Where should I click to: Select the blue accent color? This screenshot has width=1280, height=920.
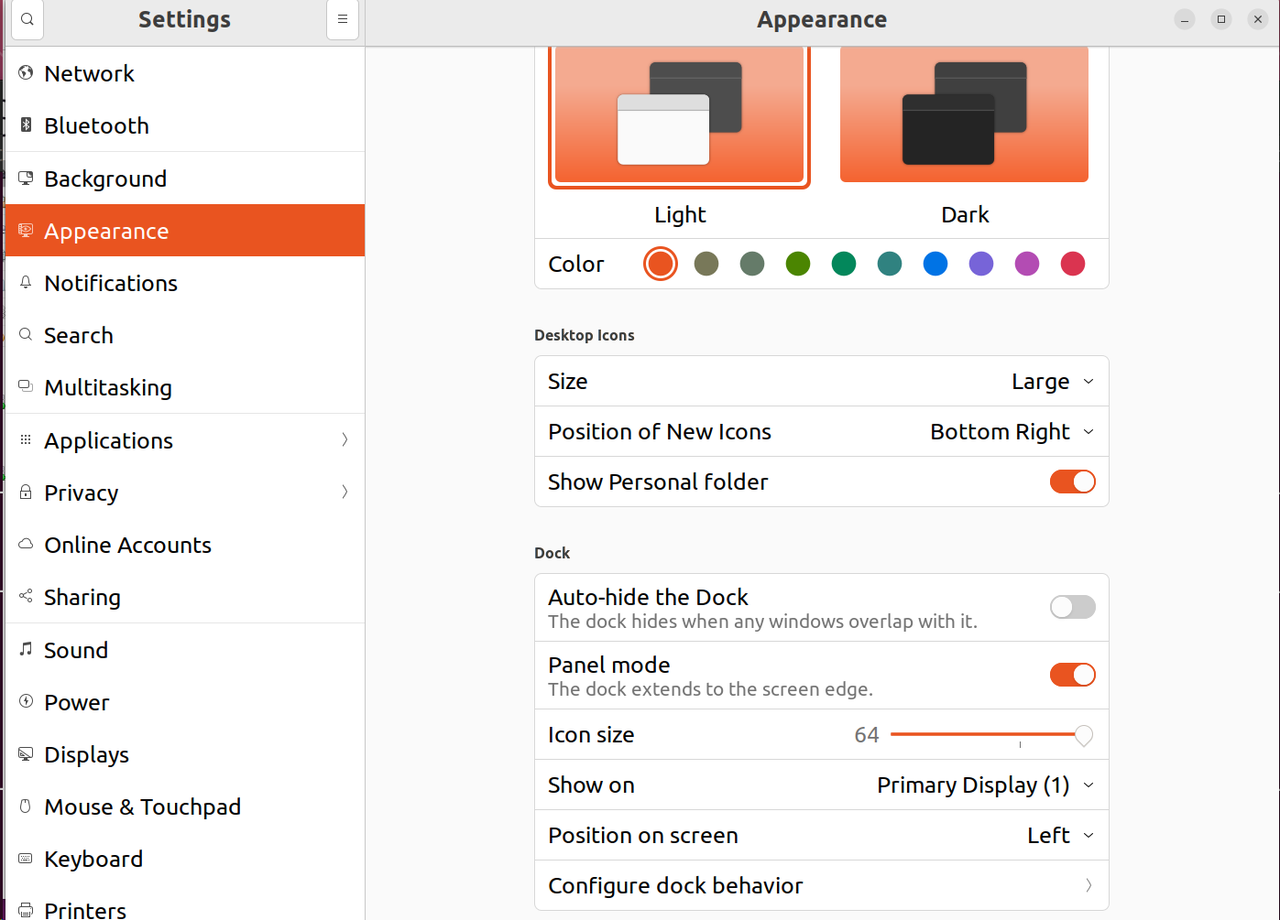click(x=935, y=263)
